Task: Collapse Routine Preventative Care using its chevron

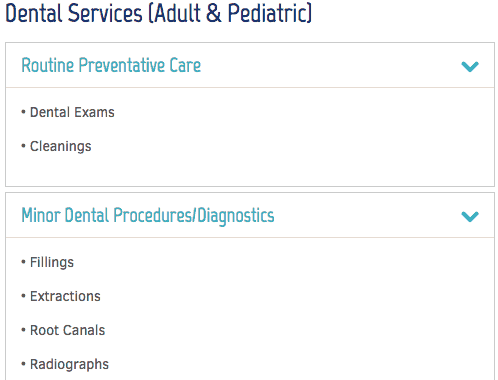Action: (x=470, y=66)
